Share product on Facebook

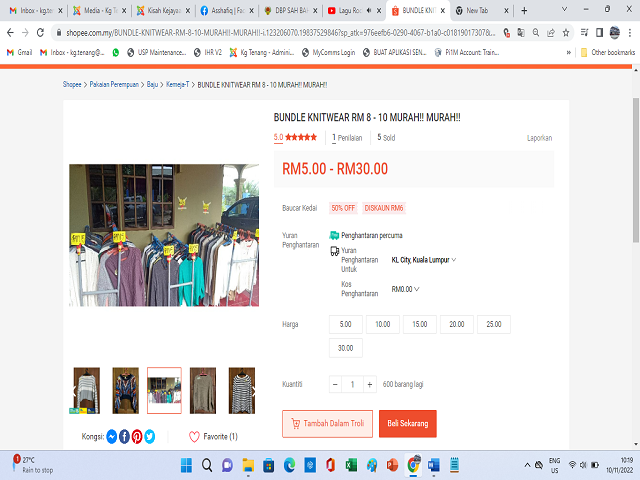pyautogui.click(x=124, y=436)
